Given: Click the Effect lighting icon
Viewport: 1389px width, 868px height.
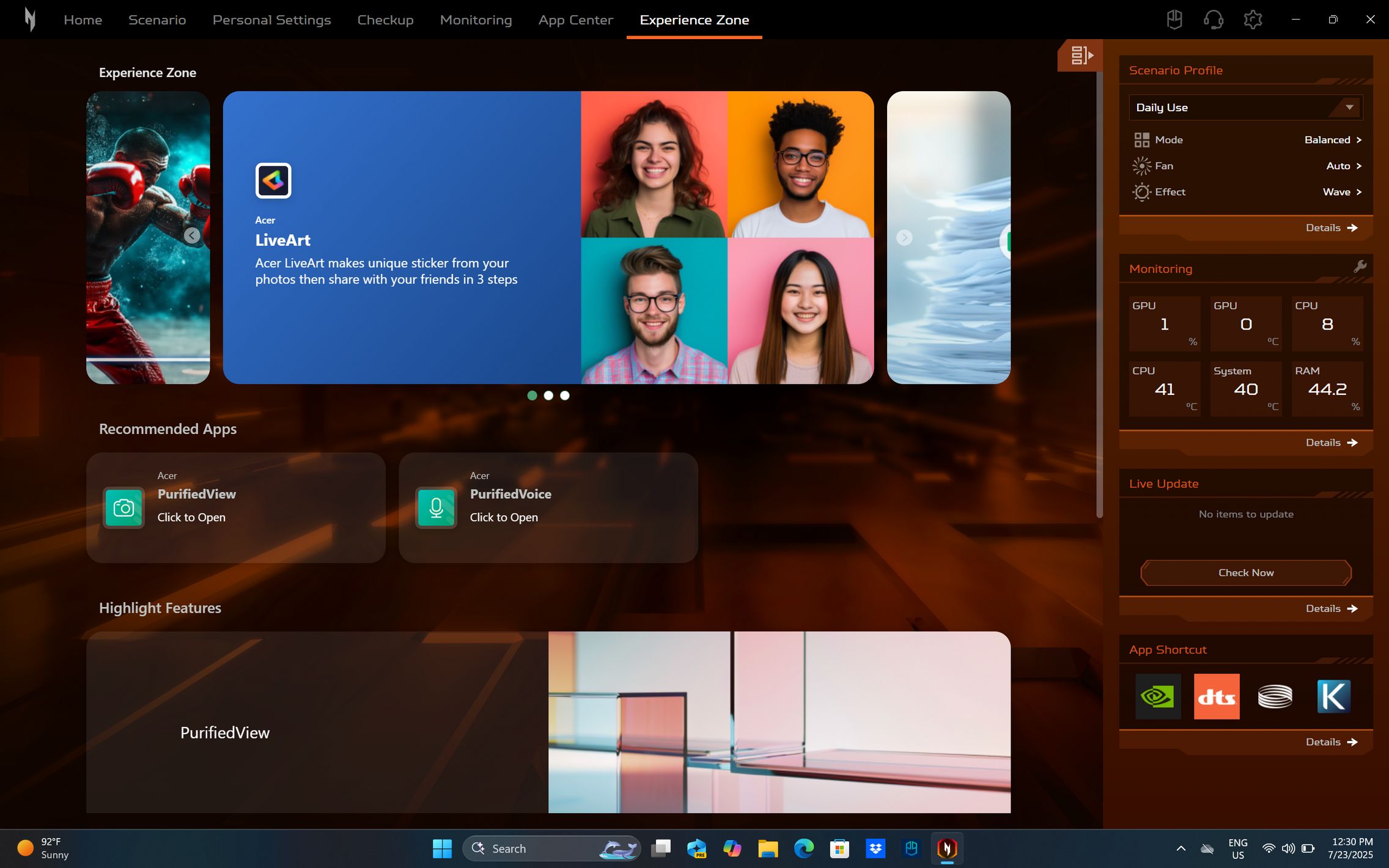Looking at the screenshot, I should click(x=1141, y=192).
